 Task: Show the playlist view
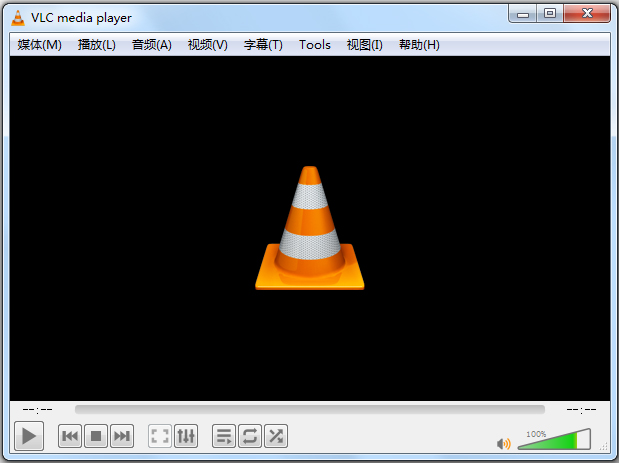[224, 436]
